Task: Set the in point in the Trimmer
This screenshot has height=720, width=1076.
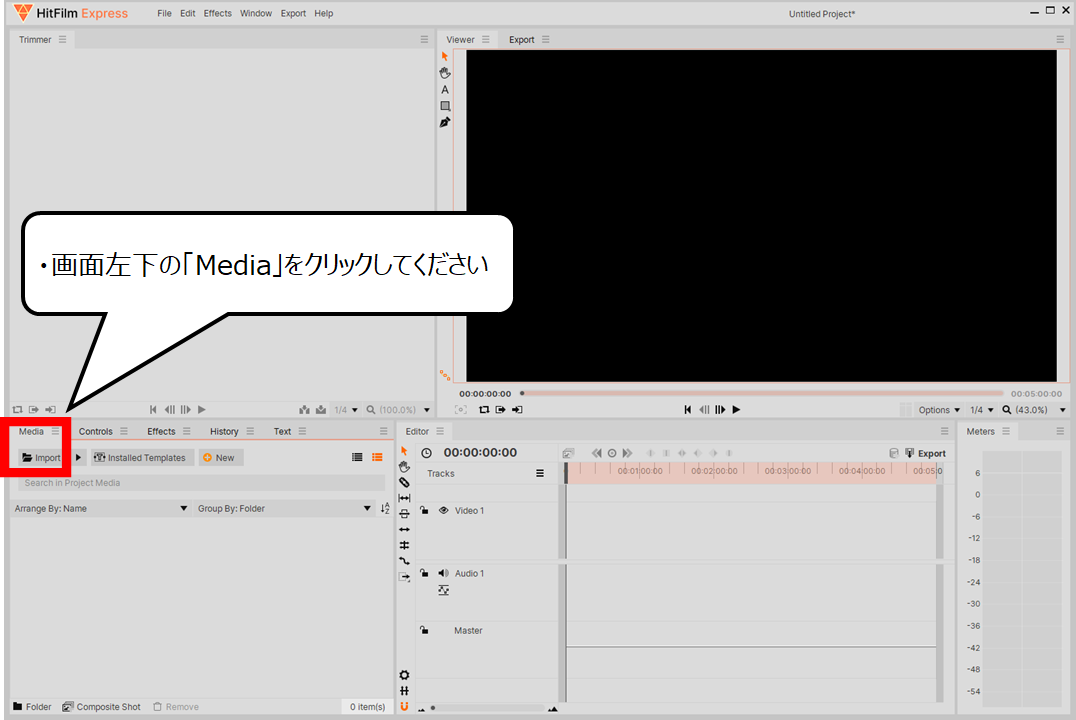Action: tap(34, 410)
